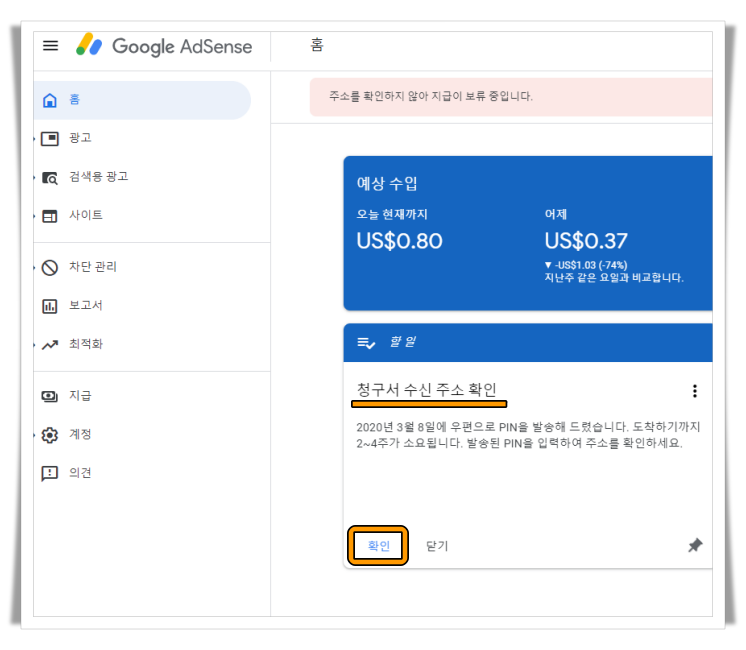
Task: Expand the 계정 submenu arrow
Action: (x=35, y=435)
